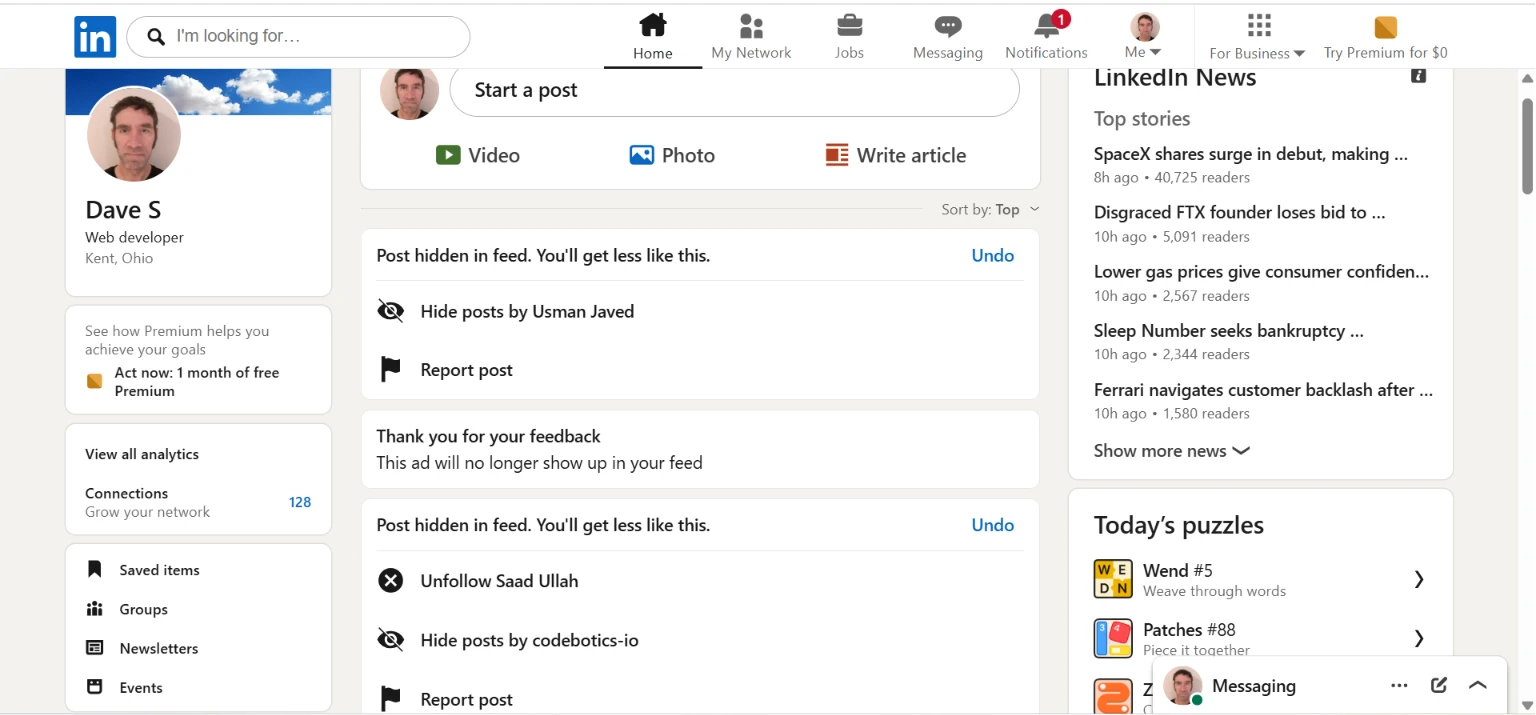
Task: Click the Video post icon
Action: [x=447, y=155]
